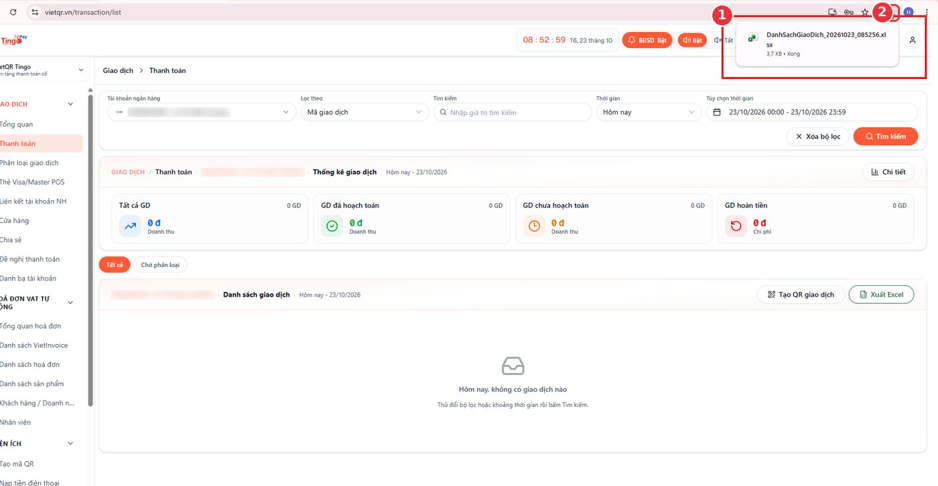Open Liên kết tài khoản NH
The width and height of the screenshot is (938, 486).
pos(33,201)
